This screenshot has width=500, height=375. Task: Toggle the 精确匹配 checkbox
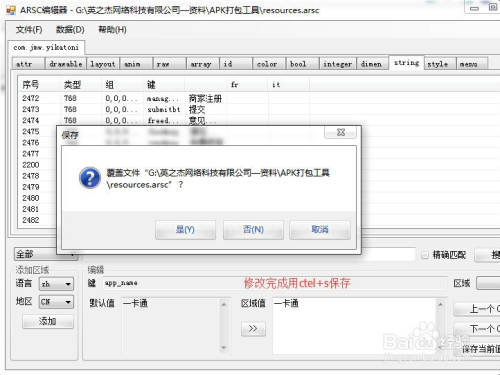425,255
